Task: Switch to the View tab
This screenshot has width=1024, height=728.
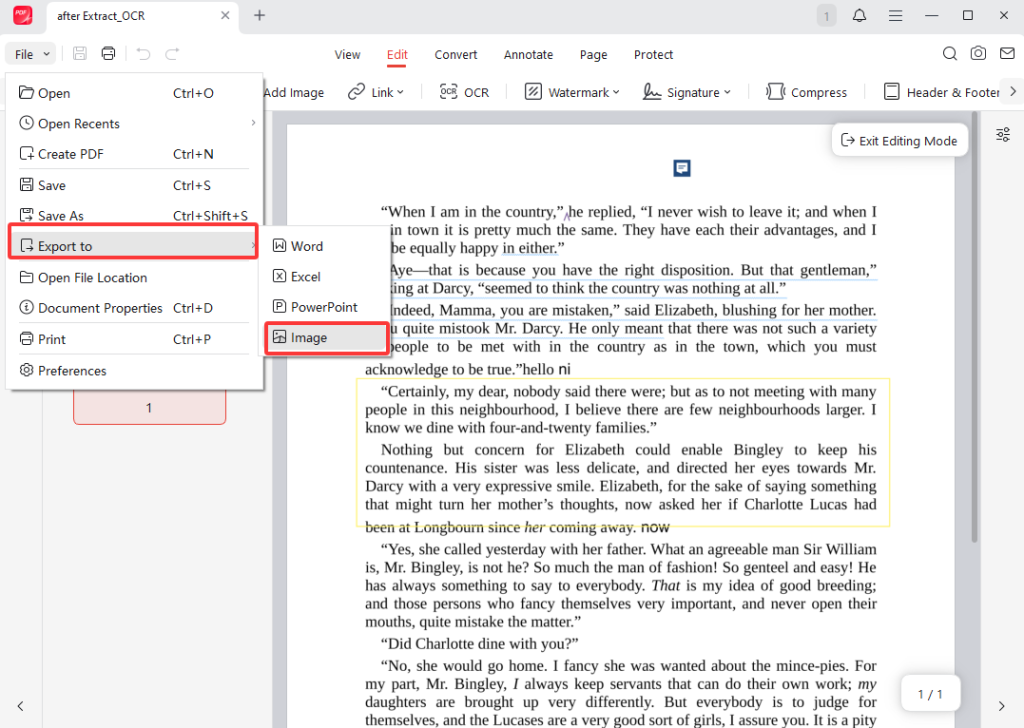Action: pos(347,55)
